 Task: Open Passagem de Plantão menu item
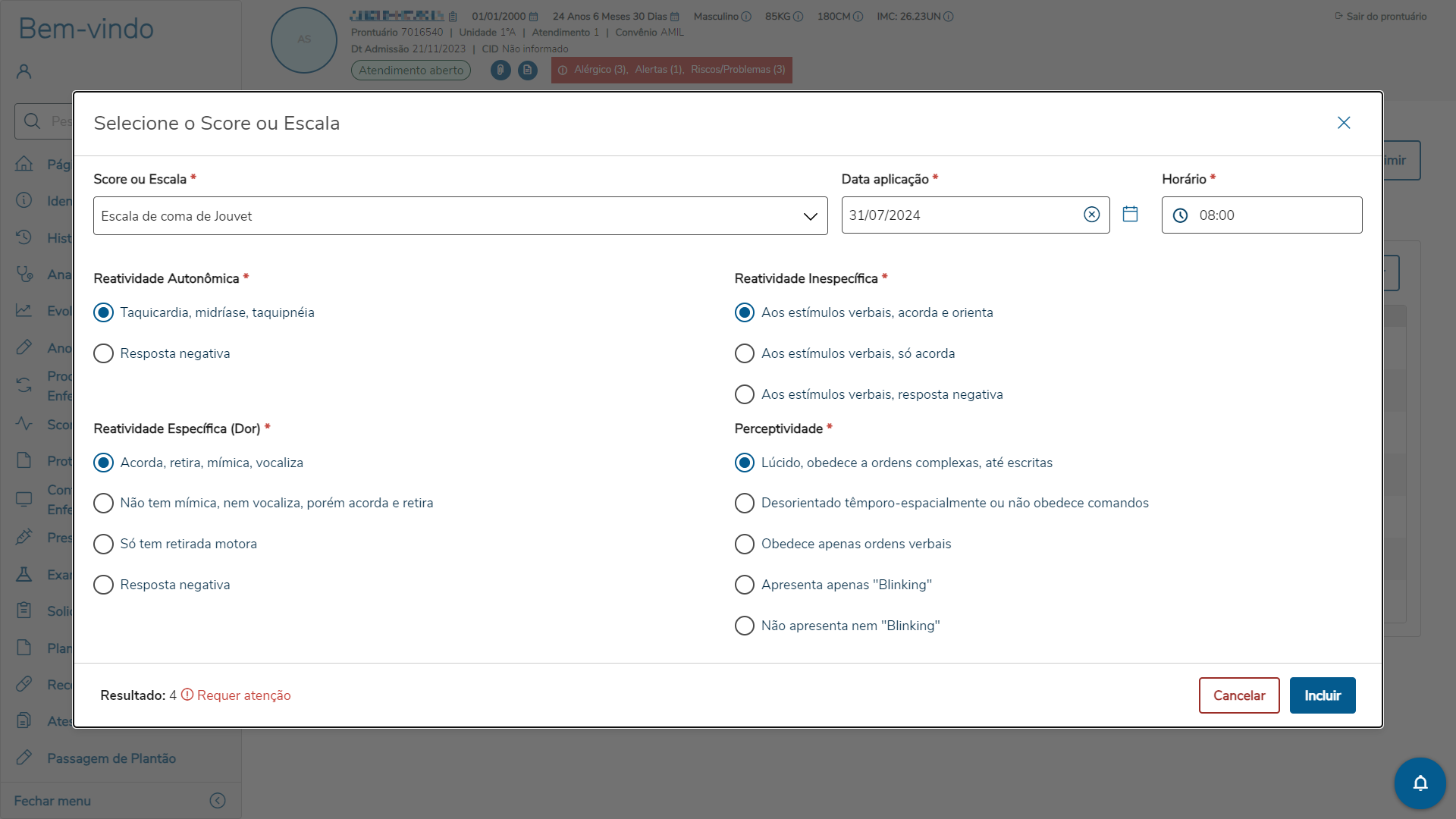tap(111, 758)
